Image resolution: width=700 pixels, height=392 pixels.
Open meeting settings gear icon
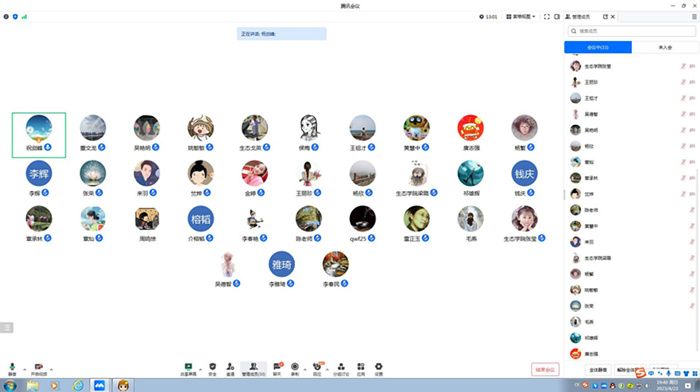379,369
